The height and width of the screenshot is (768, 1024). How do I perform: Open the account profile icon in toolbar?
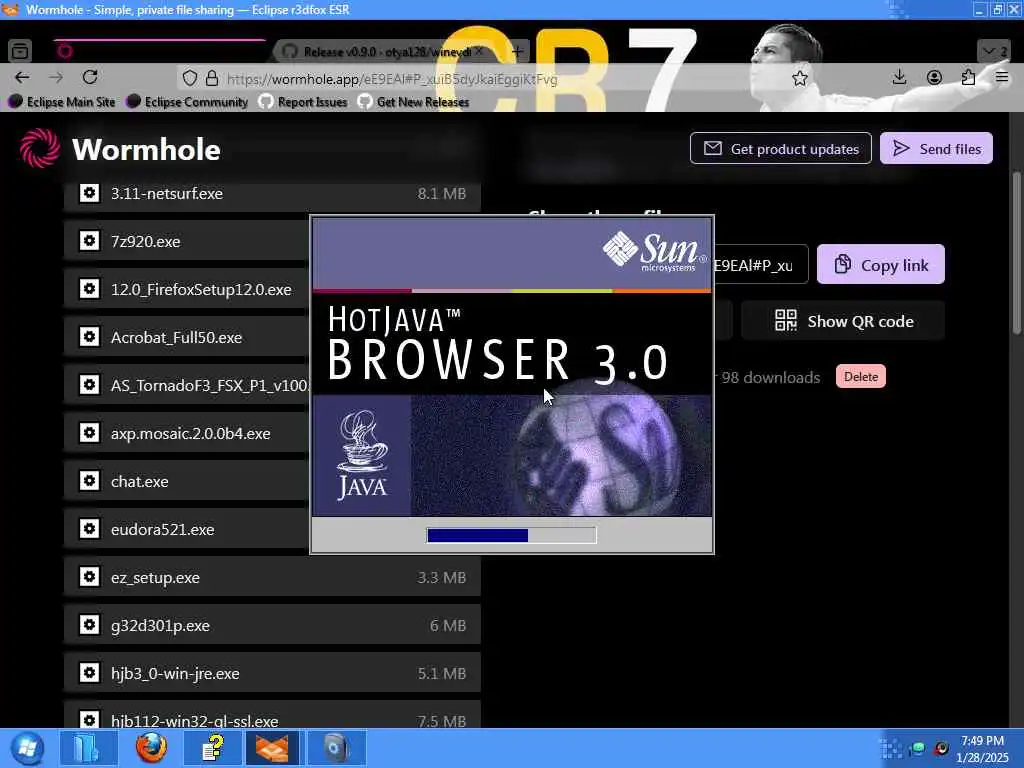pos(934,78)
